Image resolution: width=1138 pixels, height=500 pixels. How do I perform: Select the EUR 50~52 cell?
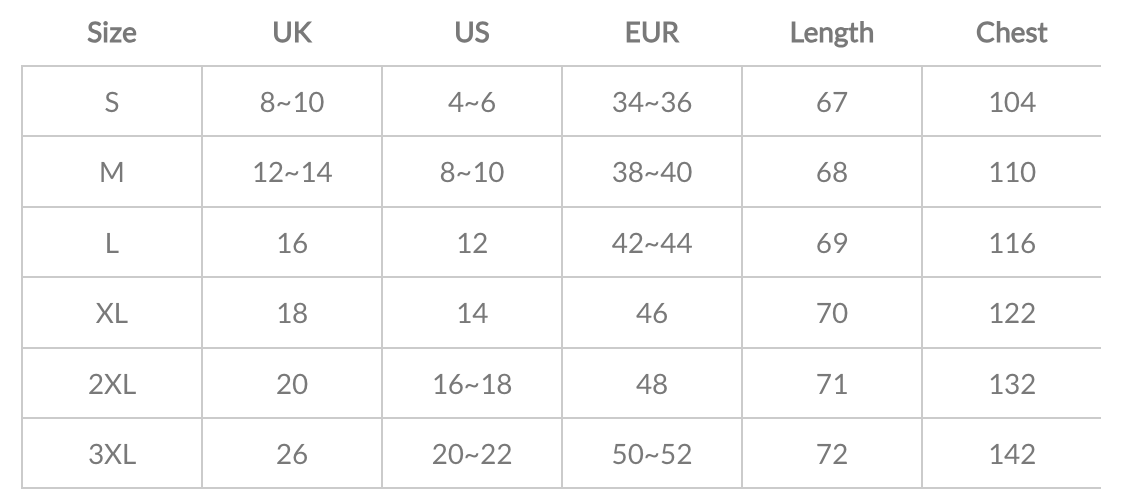click(652, 455)
